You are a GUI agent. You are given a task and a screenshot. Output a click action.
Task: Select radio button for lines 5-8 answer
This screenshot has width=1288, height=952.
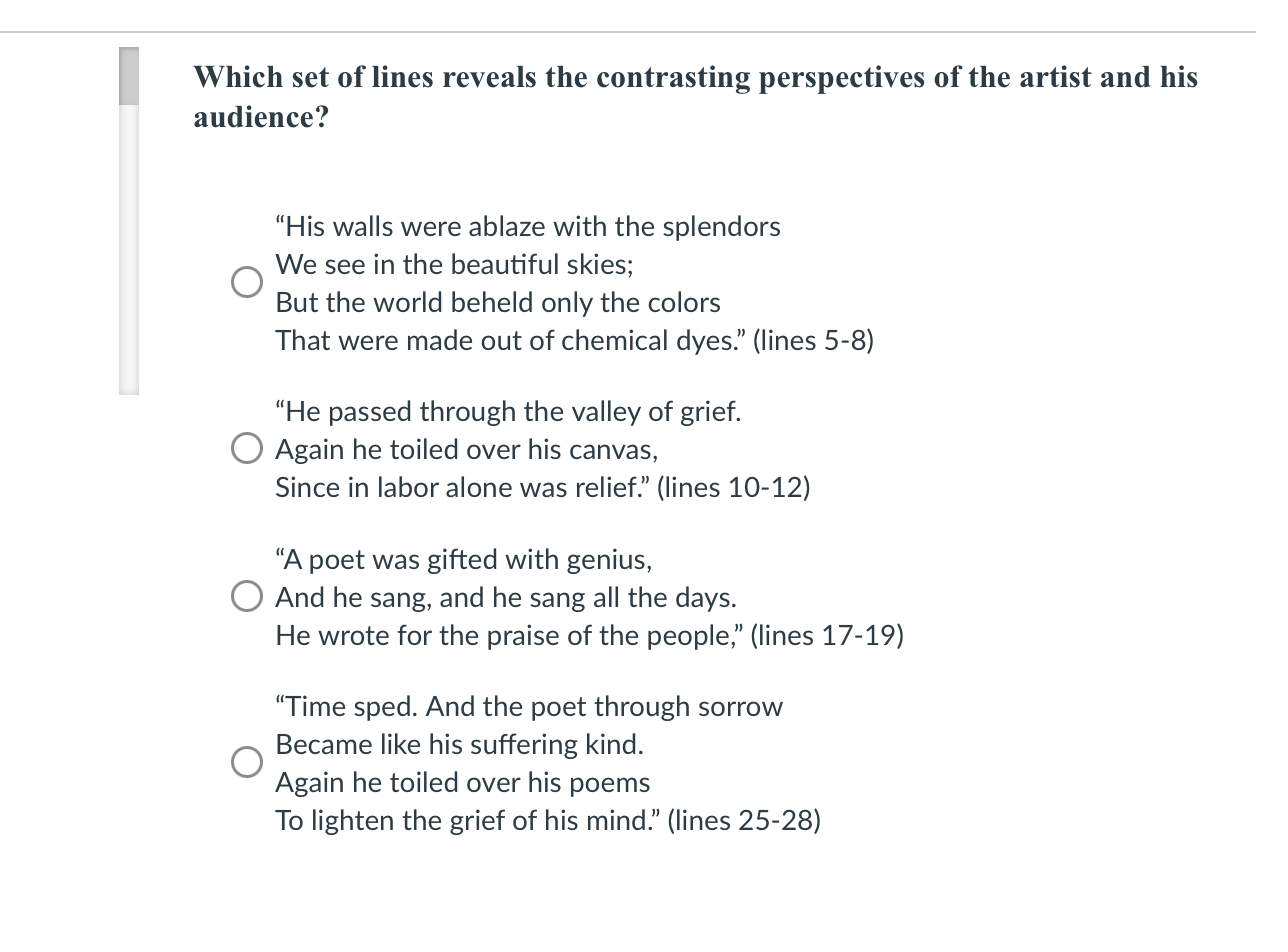click(x=247, y=283)
